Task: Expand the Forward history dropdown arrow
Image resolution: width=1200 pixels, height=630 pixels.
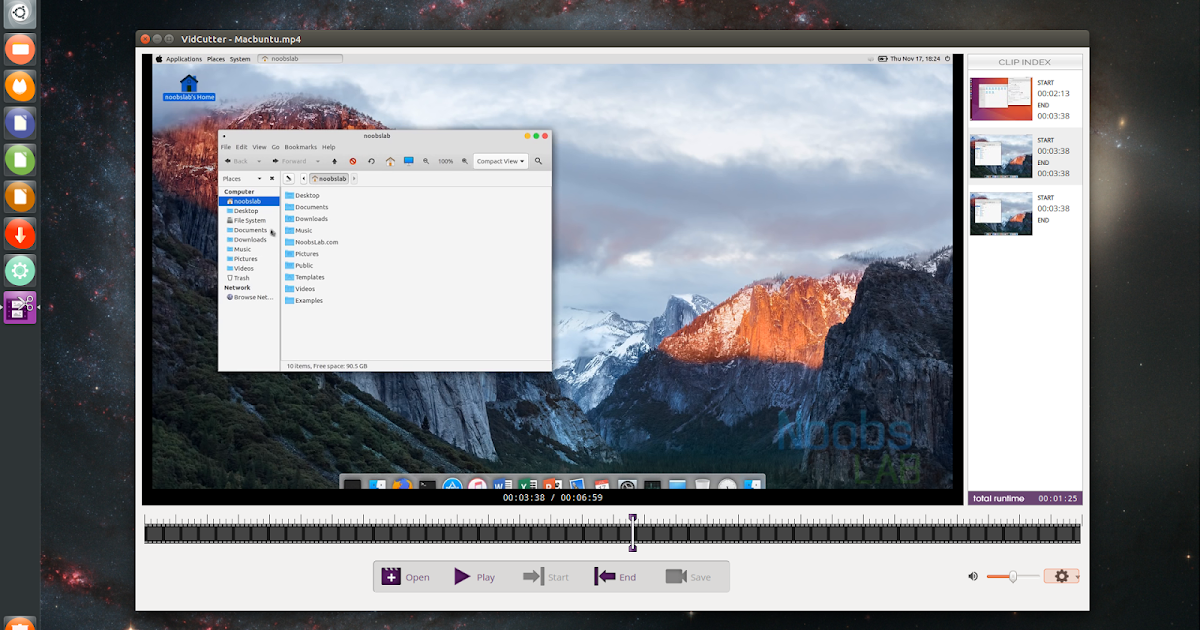Action: (317, 161)
